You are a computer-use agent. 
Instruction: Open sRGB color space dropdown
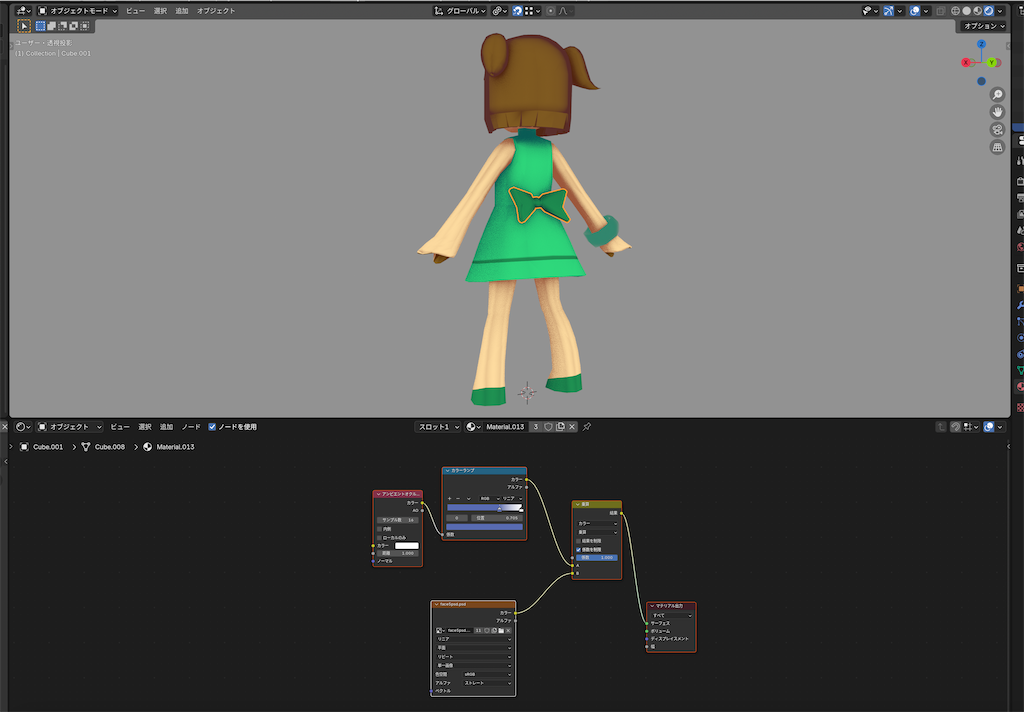tap(487, 674)
